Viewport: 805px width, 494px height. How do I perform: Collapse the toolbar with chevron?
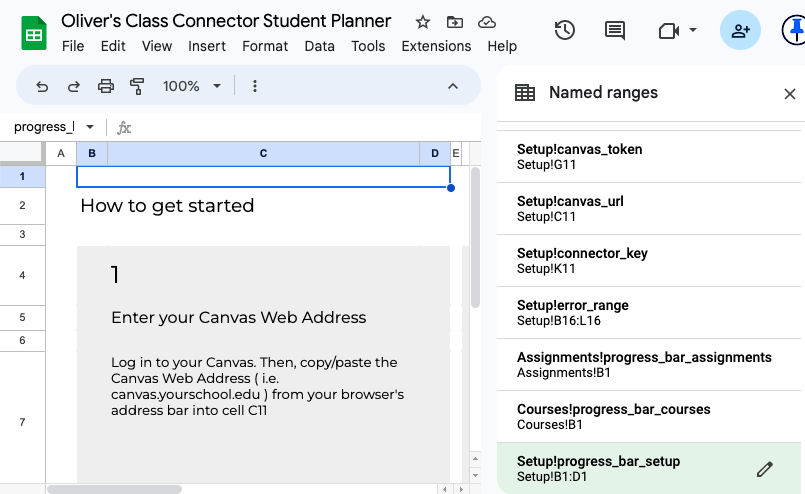[x=453, y=86]
